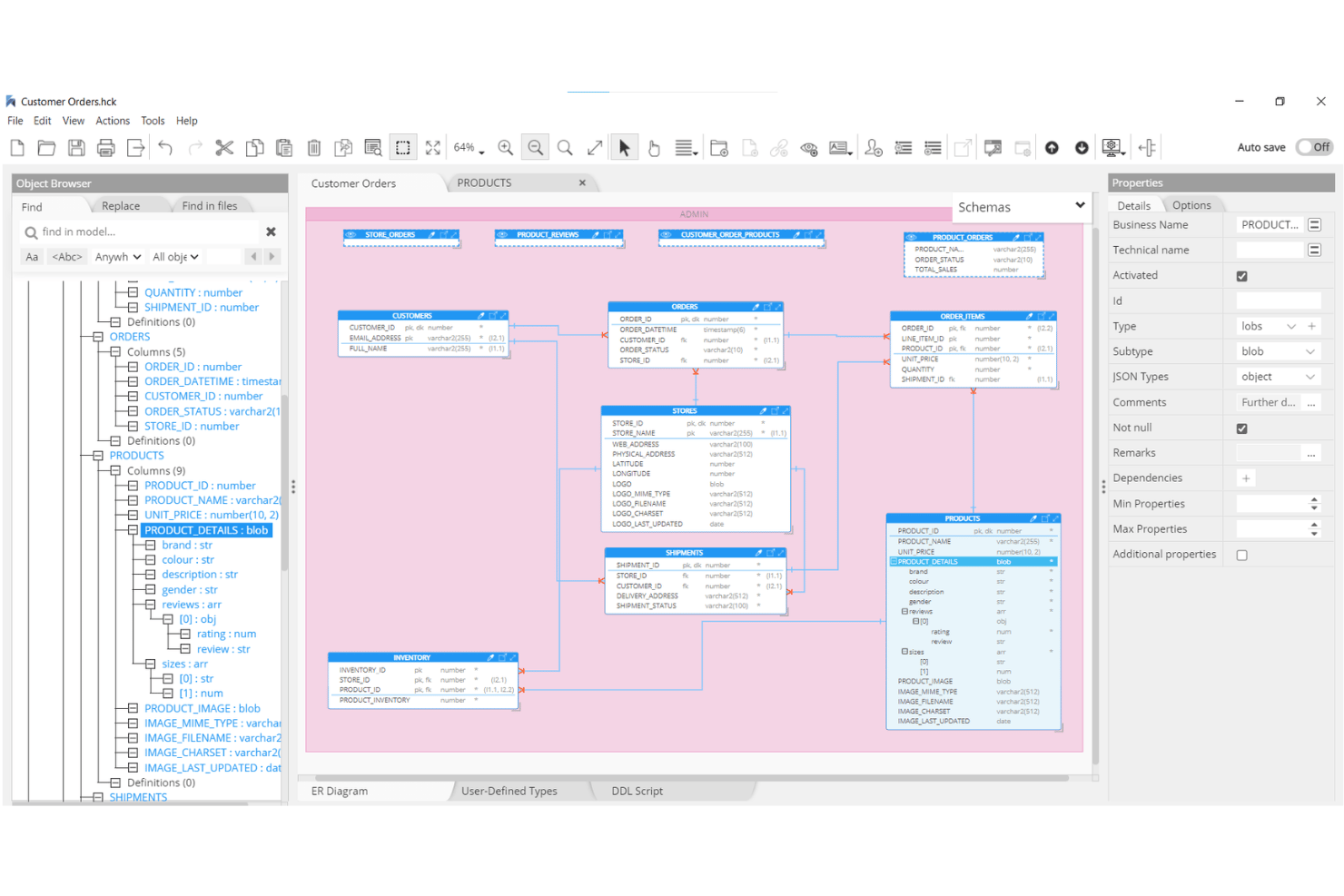1344x896 pixels.
Task: Click the Undo arrow
Action: 165,148
